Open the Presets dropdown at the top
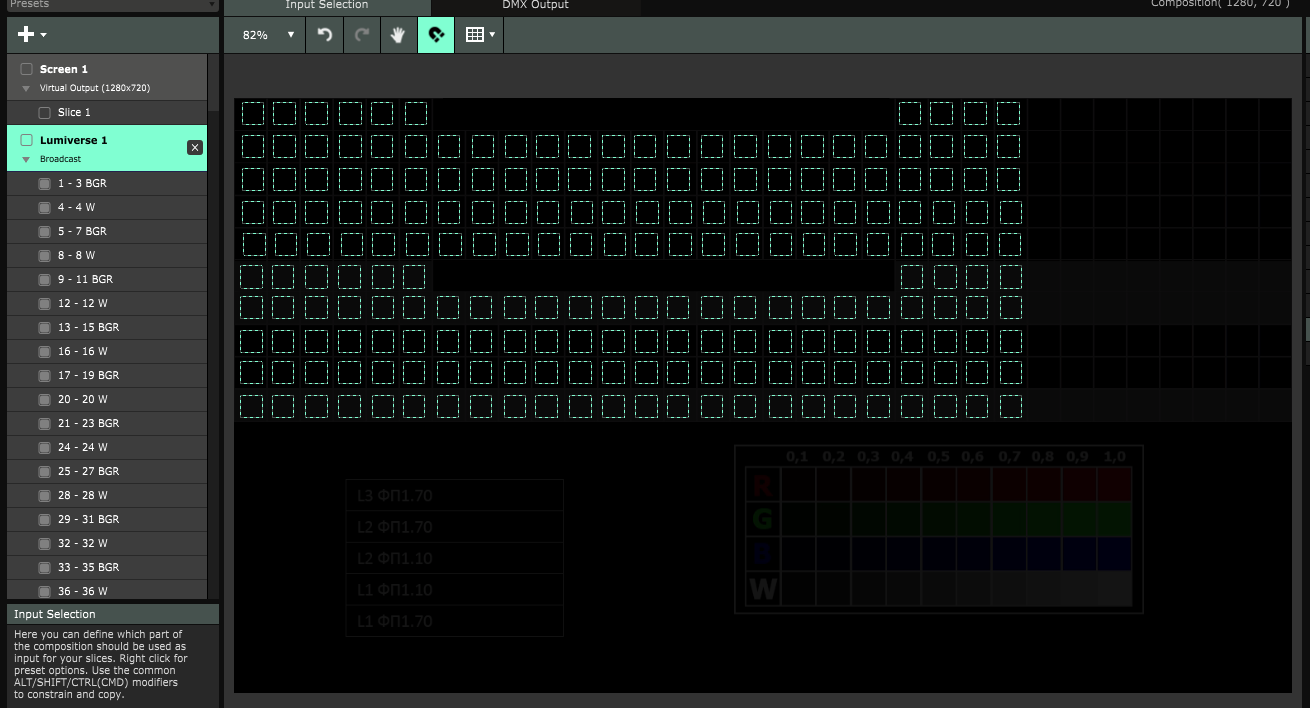1310x708 pixels. tap(110, 5)
